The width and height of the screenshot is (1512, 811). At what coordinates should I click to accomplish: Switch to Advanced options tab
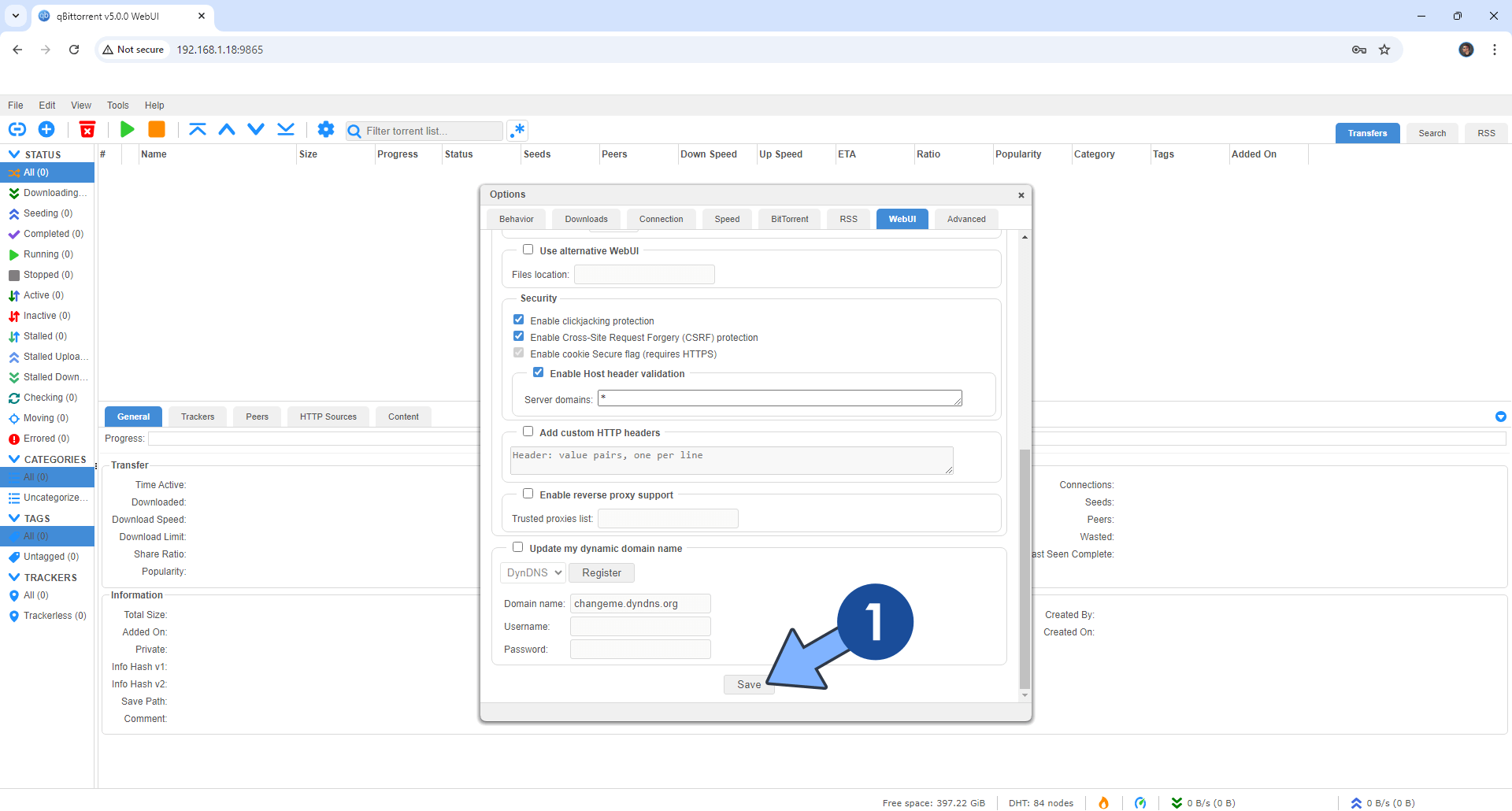[966, 219]
